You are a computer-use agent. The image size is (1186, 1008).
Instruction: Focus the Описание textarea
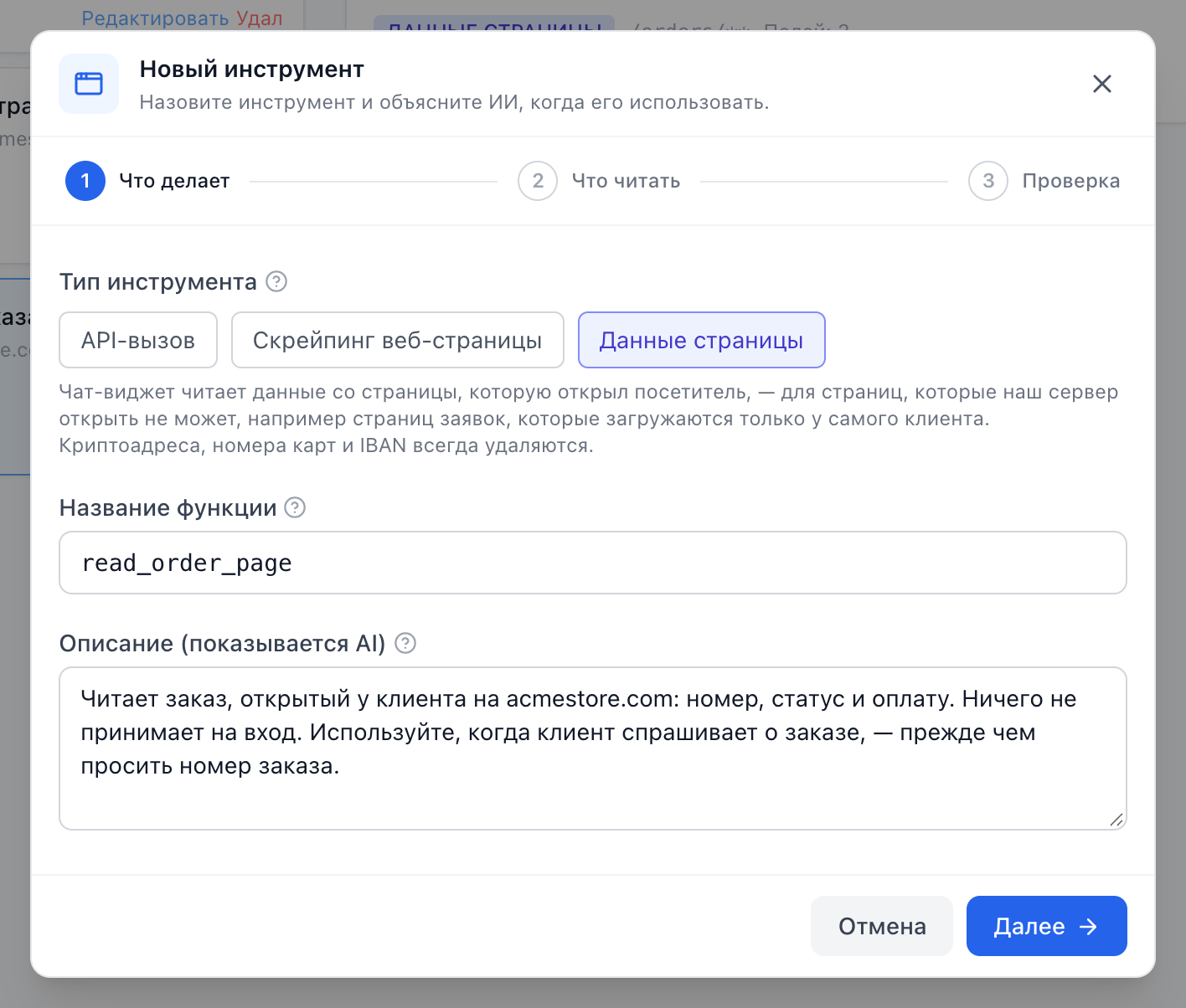593,748
